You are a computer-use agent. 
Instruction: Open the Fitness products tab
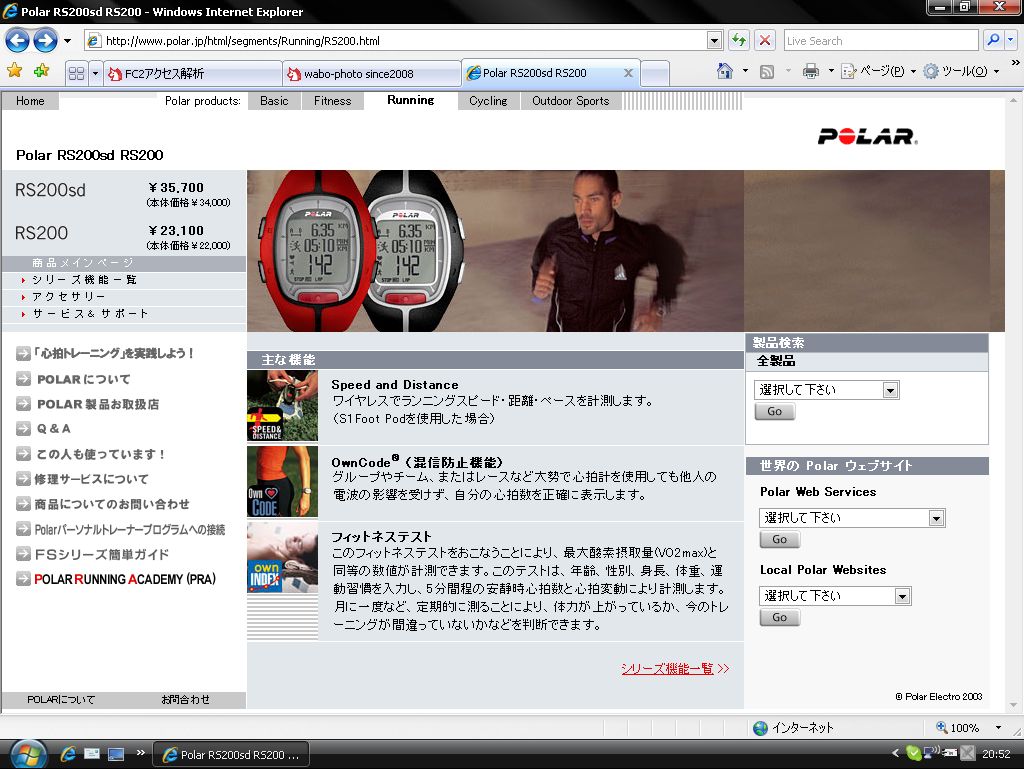click(332, 101)
